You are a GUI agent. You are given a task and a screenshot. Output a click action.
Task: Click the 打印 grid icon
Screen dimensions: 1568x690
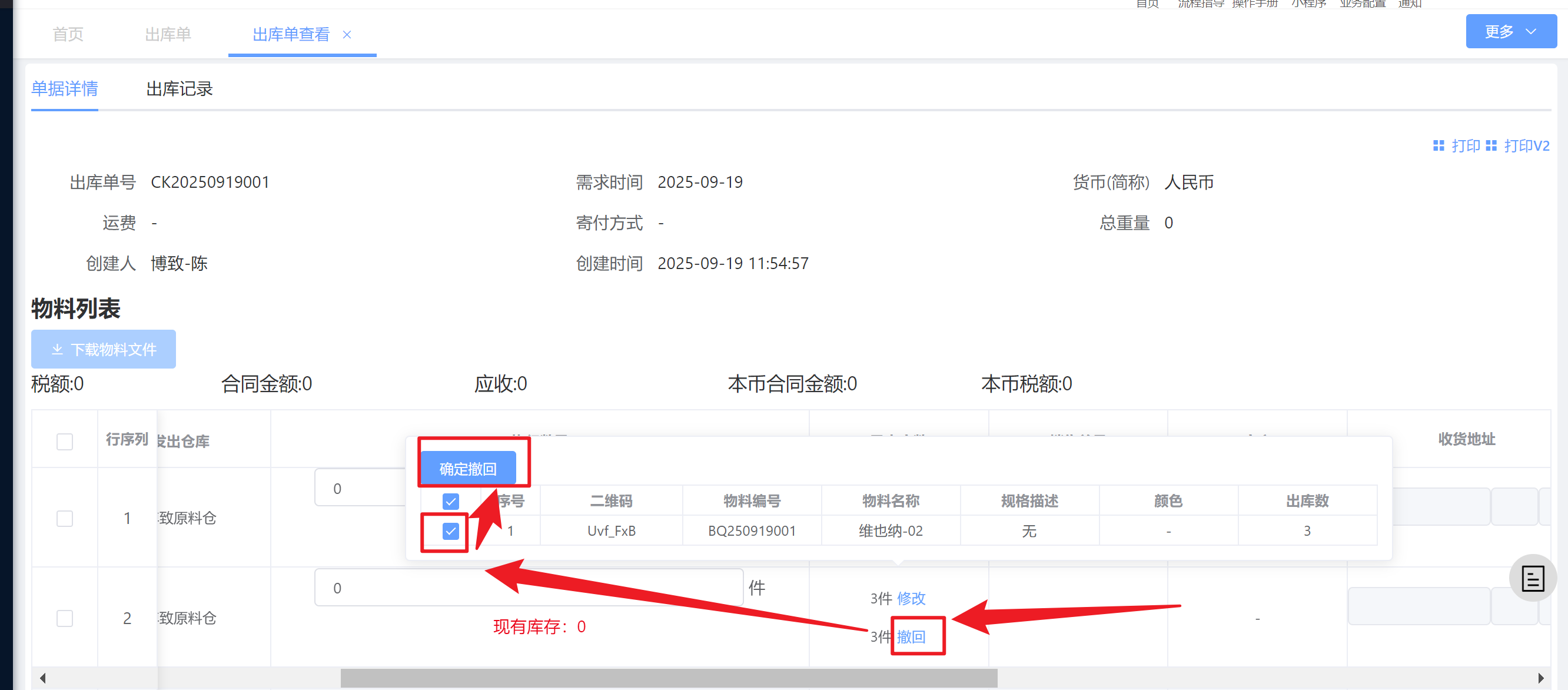pos(1439,145)
